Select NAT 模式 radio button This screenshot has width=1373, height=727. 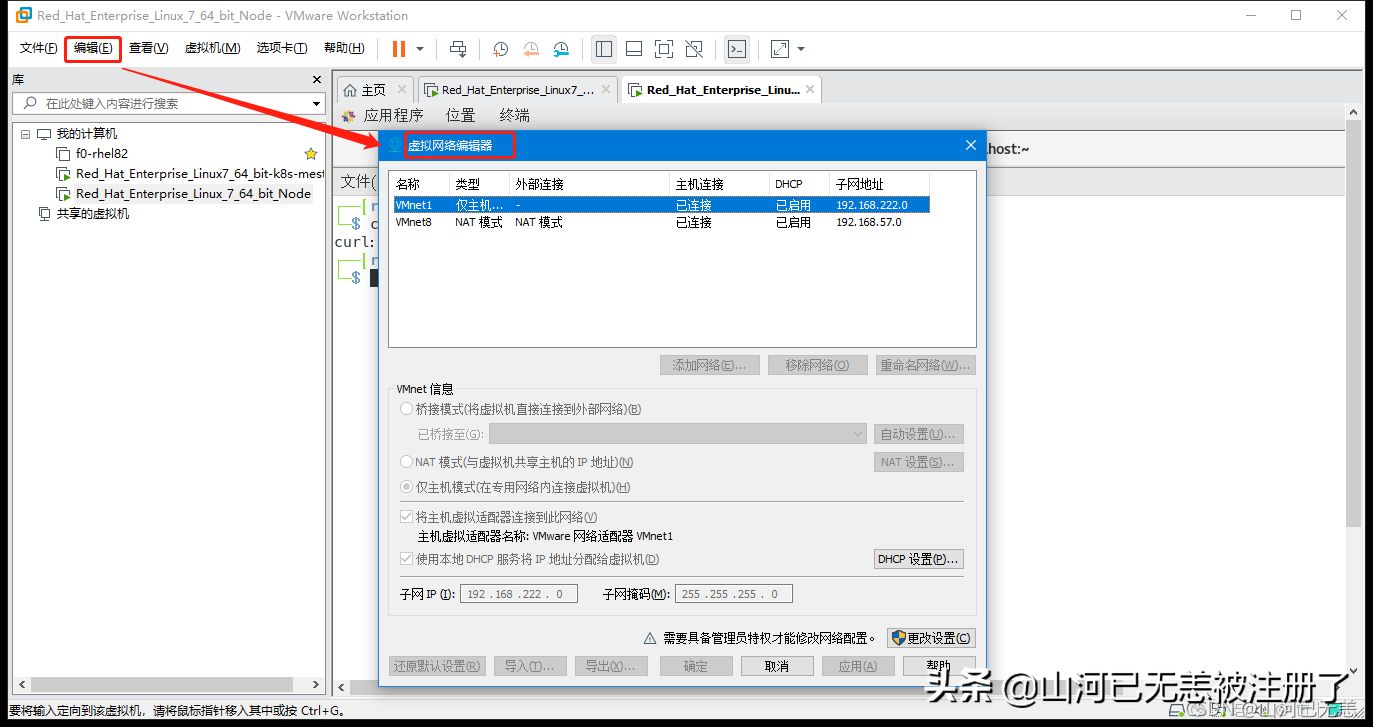click(x=406, y=462)
